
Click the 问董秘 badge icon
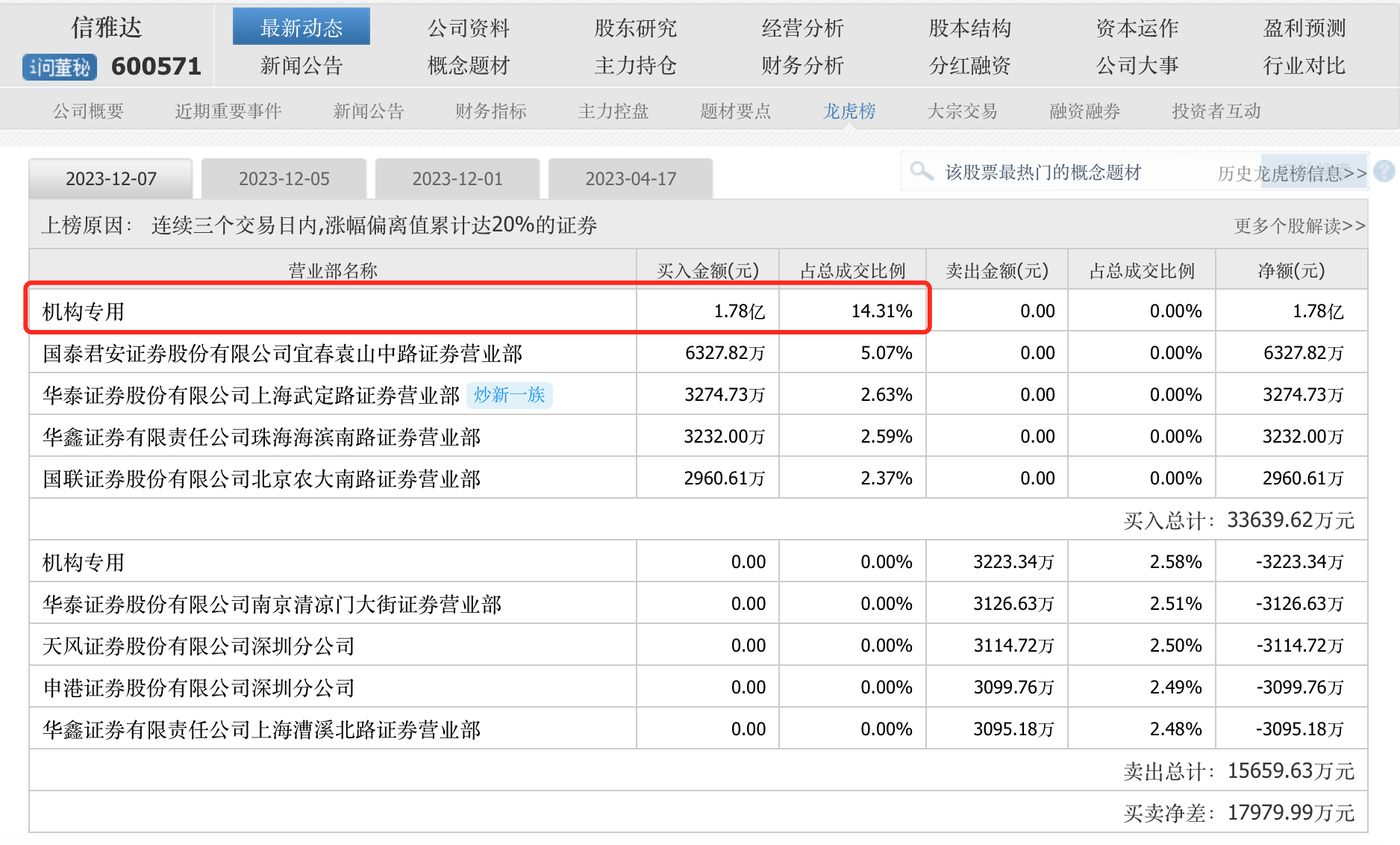(x=60, y=67)
